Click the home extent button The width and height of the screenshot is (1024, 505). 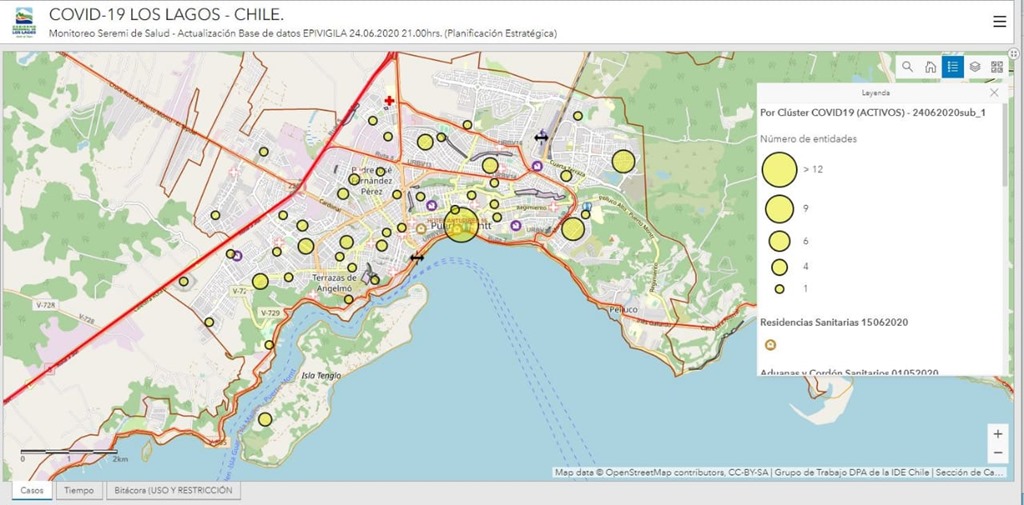click(x=930, y=67)
